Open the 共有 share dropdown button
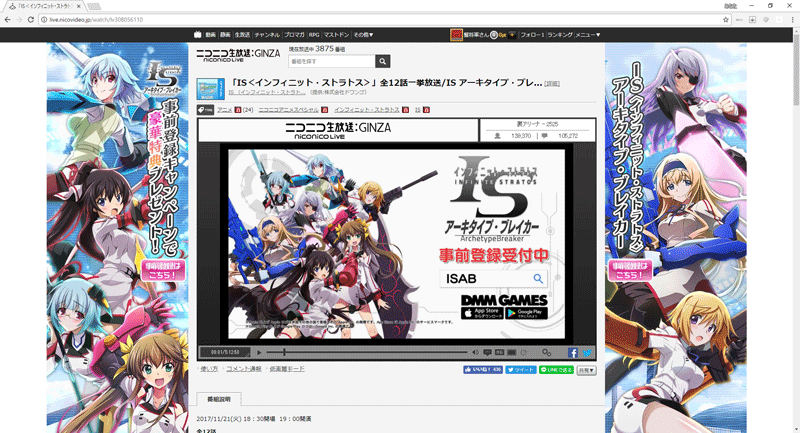The width and height of the screenshot is (800, 433). click(x=586, y=370)
